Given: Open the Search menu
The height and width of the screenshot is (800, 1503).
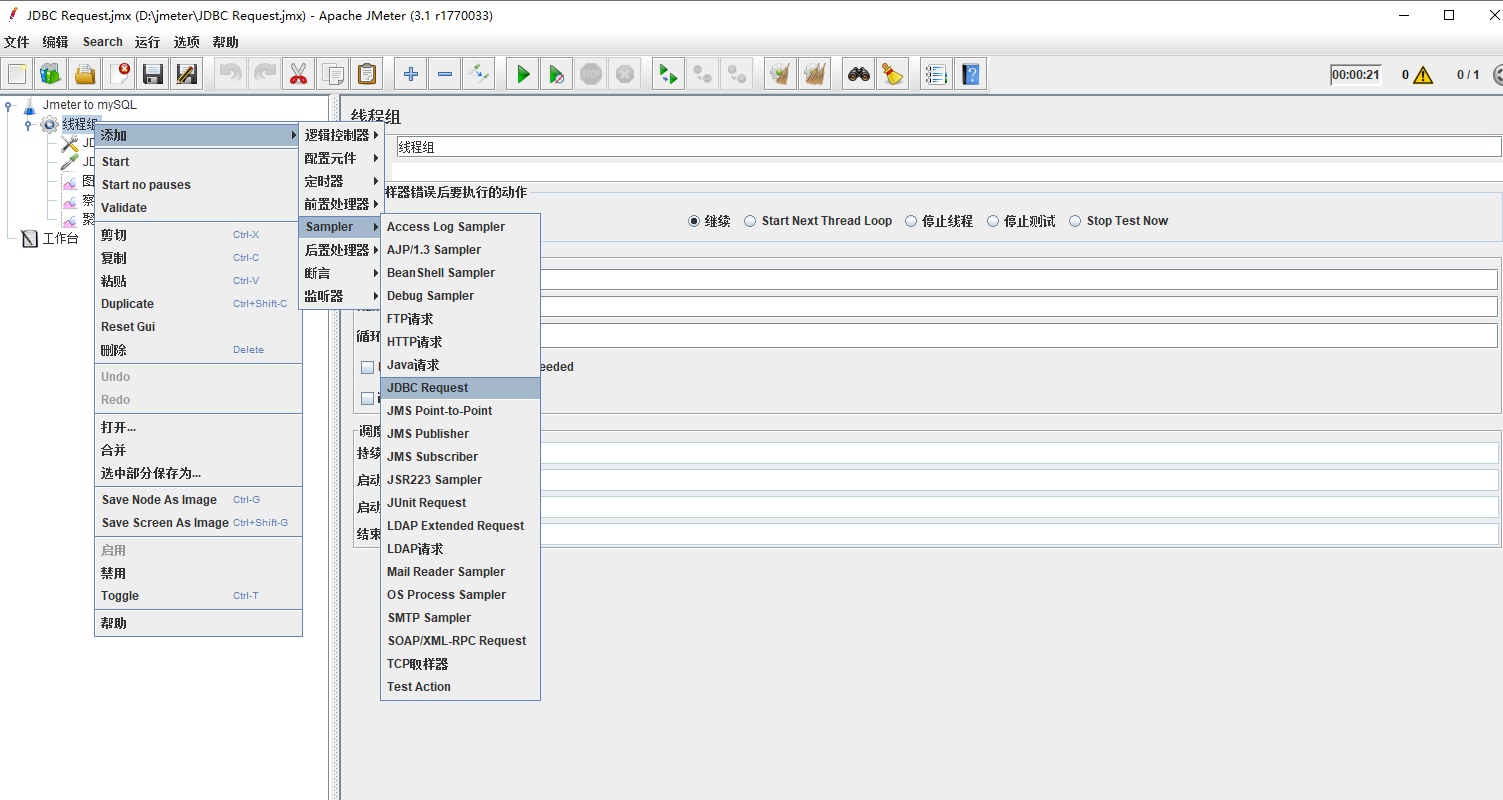Looking at the screenshot, I should (103, 42).
